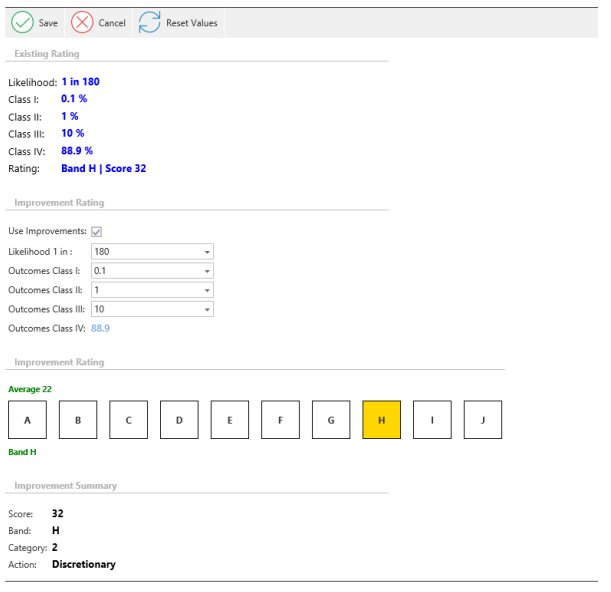Open the Outcomes Class II dropdown

click(x=206, y=290)
